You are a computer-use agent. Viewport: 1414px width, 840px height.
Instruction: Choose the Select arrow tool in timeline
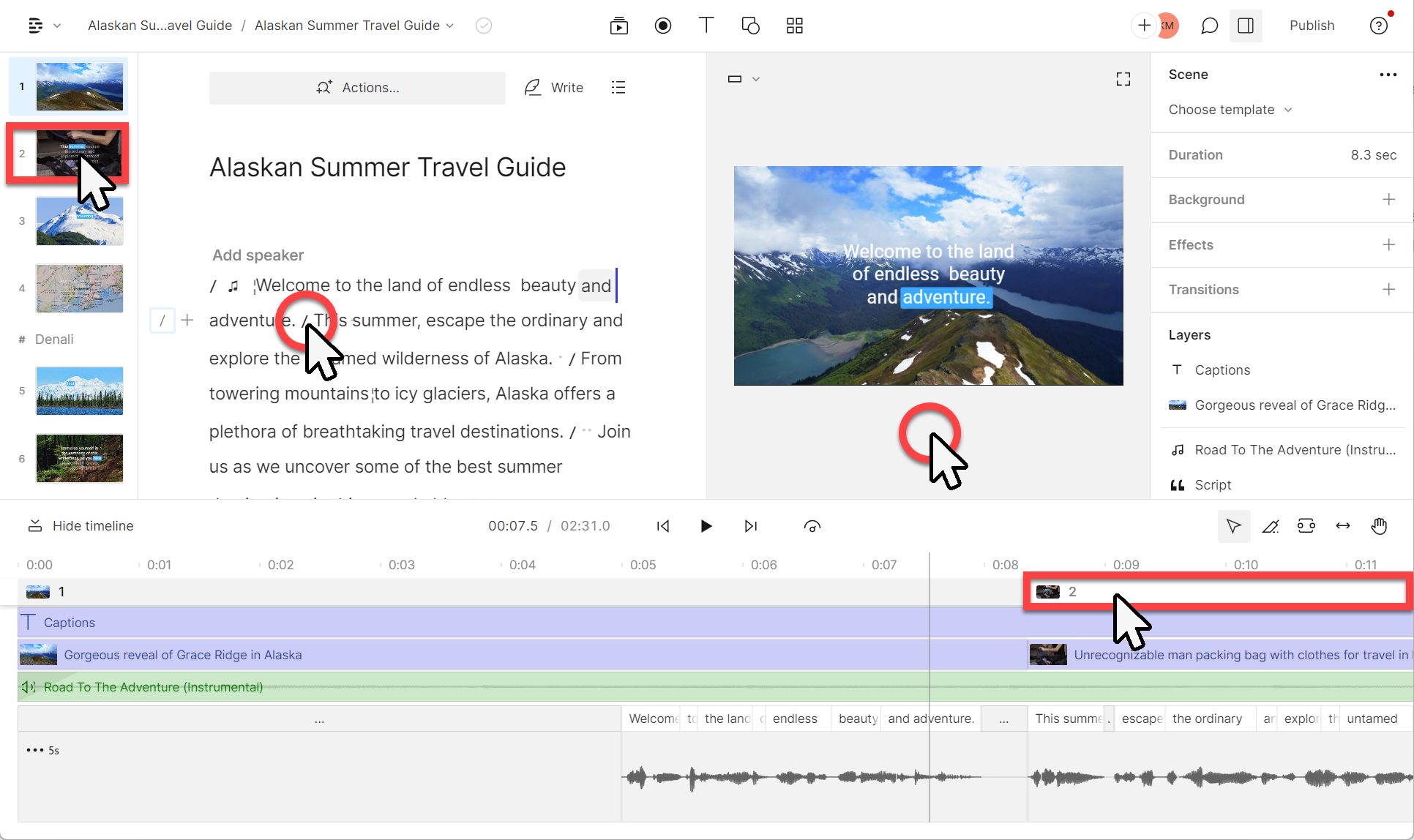click(1233, 526)
